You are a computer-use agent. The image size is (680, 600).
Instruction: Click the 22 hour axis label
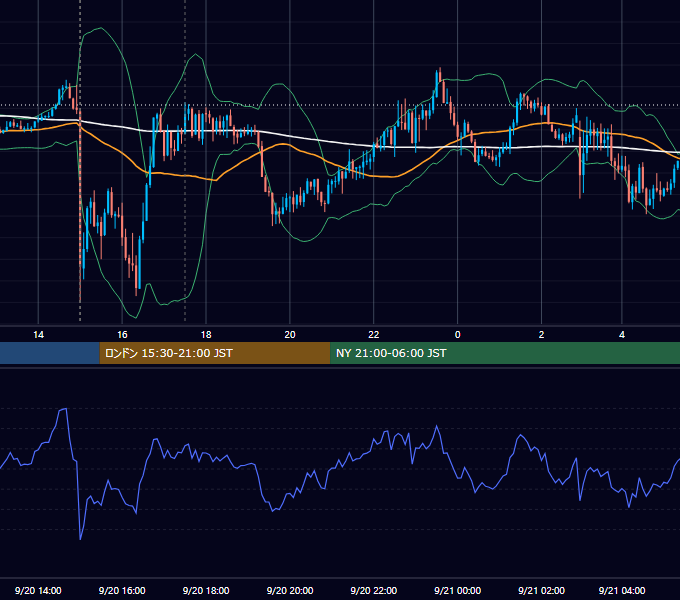(373, 335)
